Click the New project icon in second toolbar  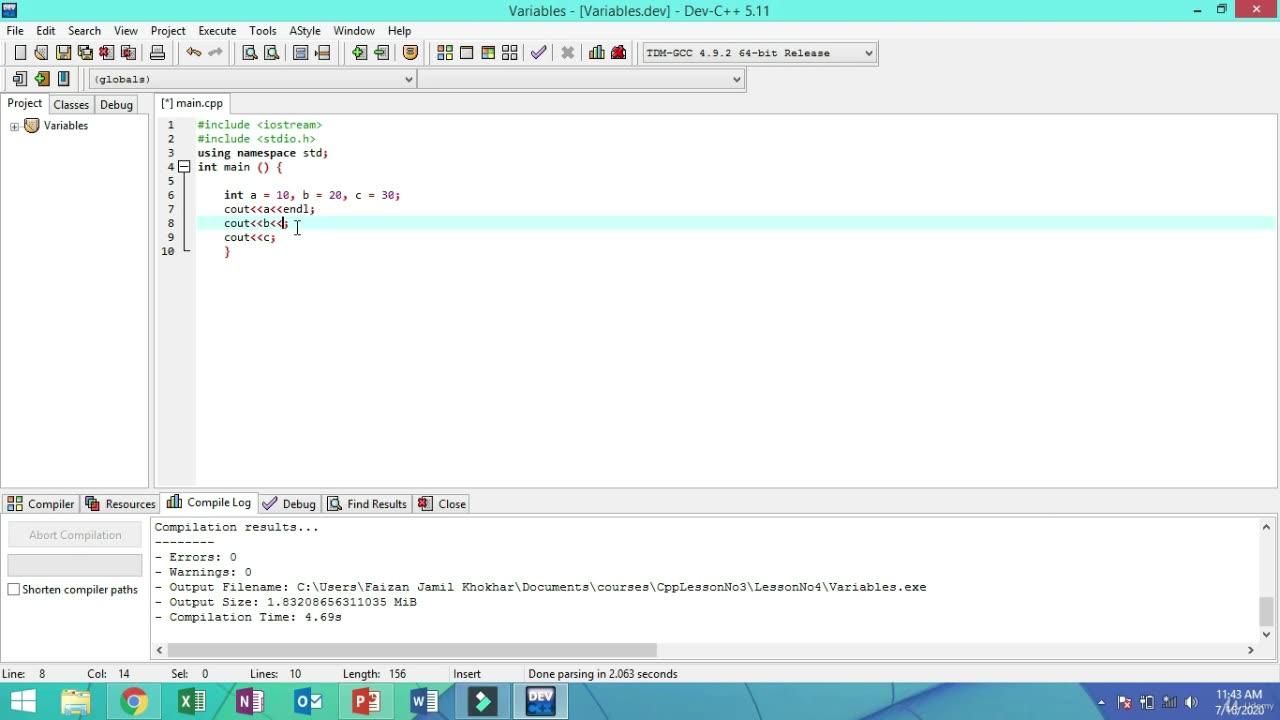pos(20,79)
